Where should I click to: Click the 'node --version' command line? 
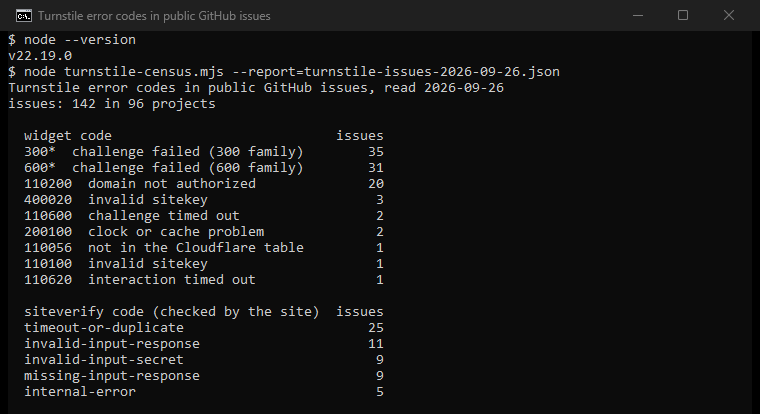click(x=72, y=40)
